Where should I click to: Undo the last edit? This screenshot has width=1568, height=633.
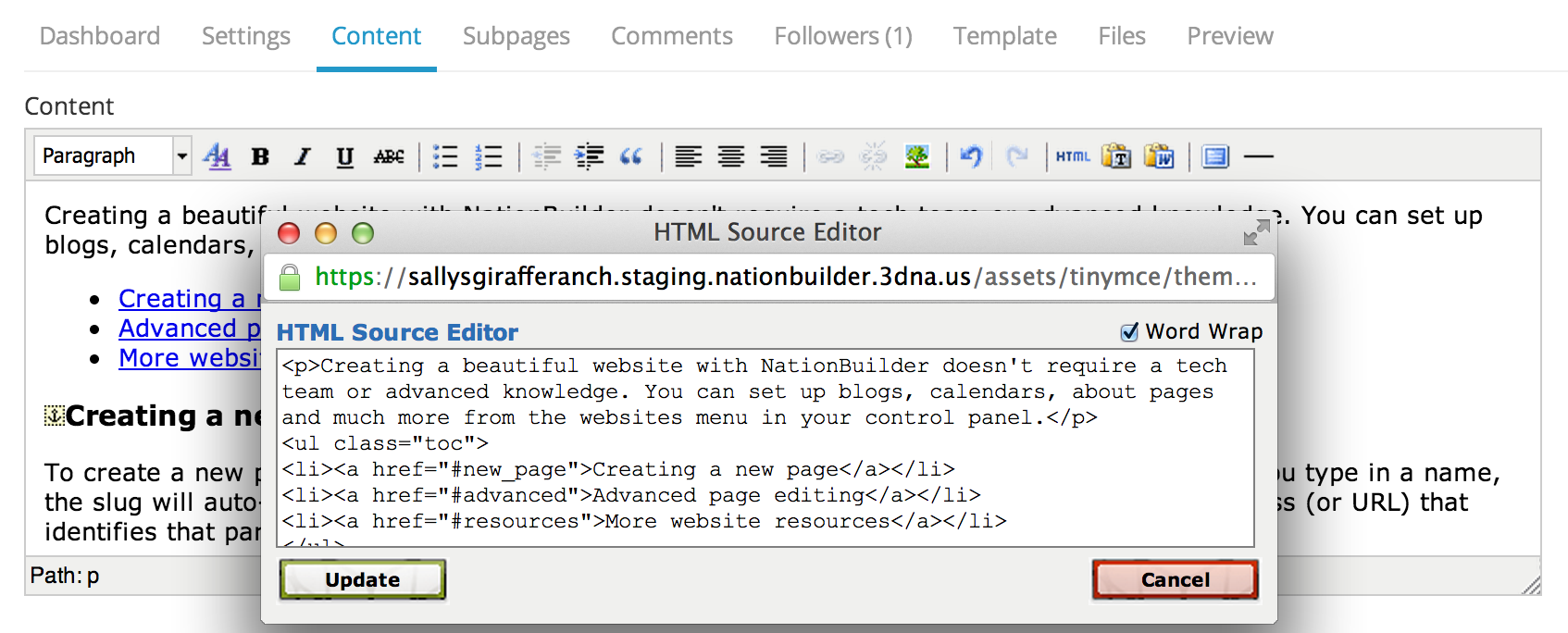(x=970, y=156)
